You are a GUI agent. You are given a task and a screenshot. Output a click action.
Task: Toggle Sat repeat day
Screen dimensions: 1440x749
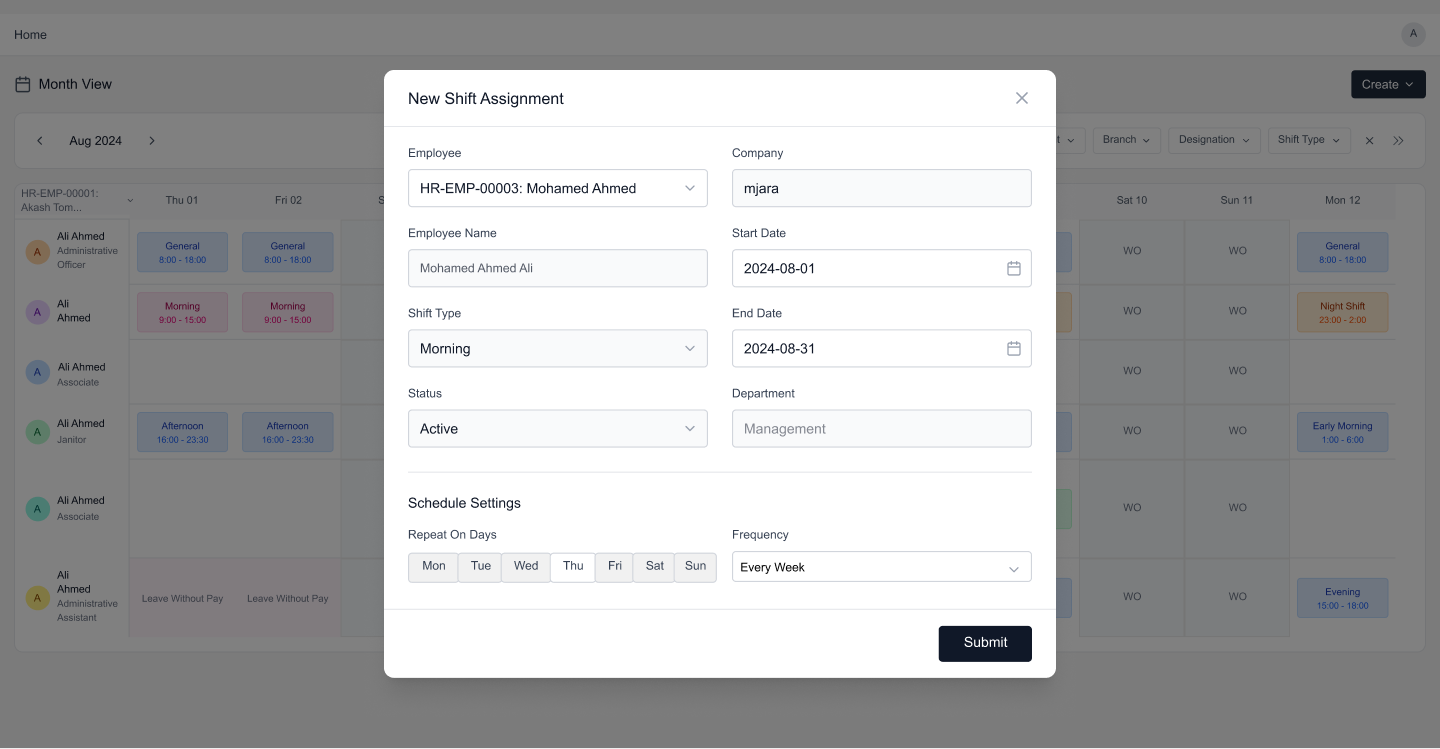(x=654, y=566)
